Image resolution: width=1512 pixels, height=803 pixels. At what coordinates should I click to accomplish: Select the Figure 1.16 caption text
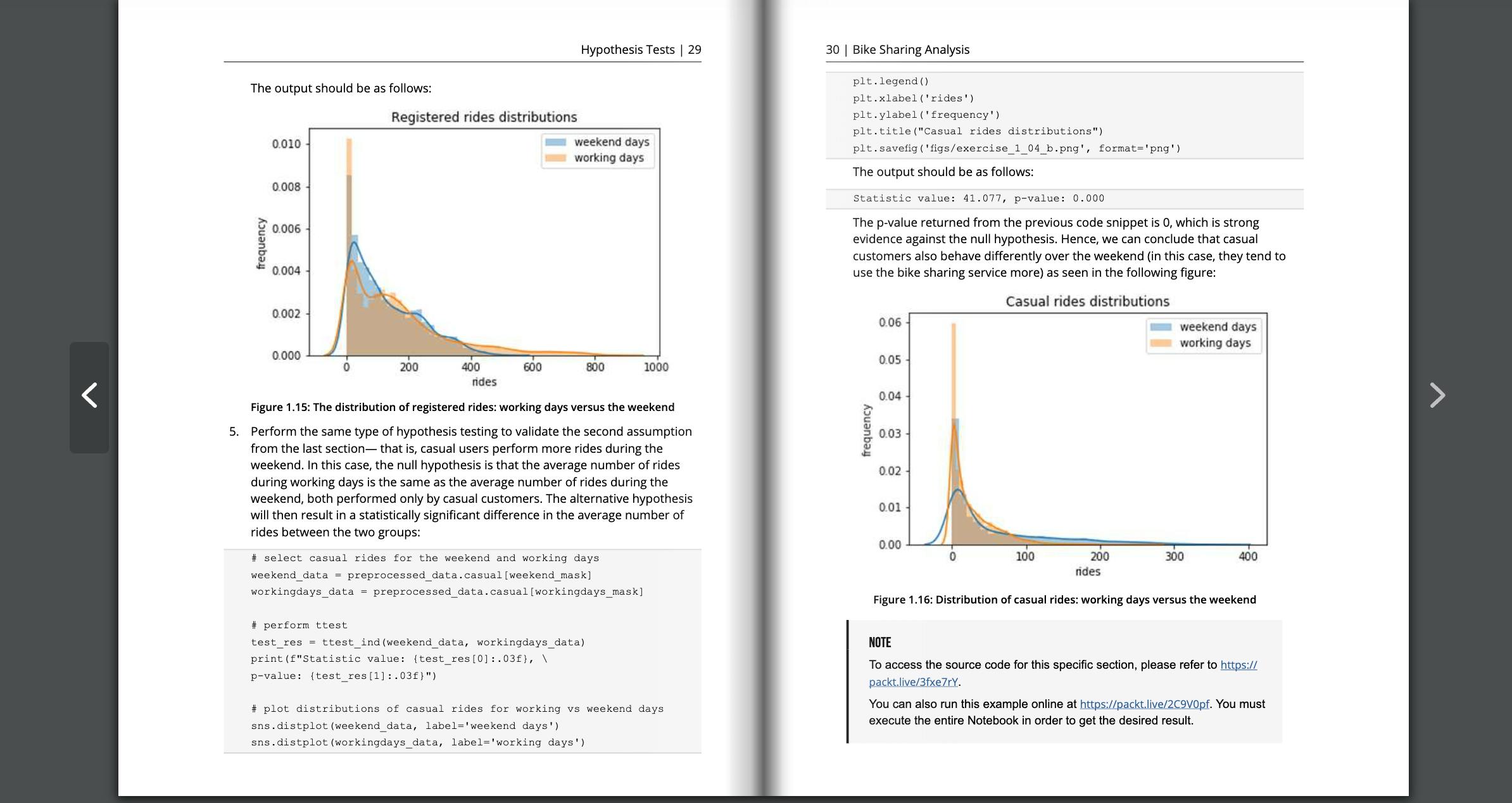coord(1064,600)
